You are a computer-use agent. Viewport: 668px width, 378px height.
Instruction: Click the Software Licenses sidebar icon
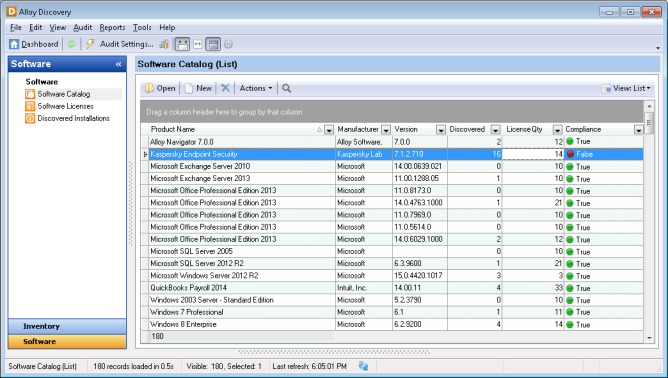[30, 106]
